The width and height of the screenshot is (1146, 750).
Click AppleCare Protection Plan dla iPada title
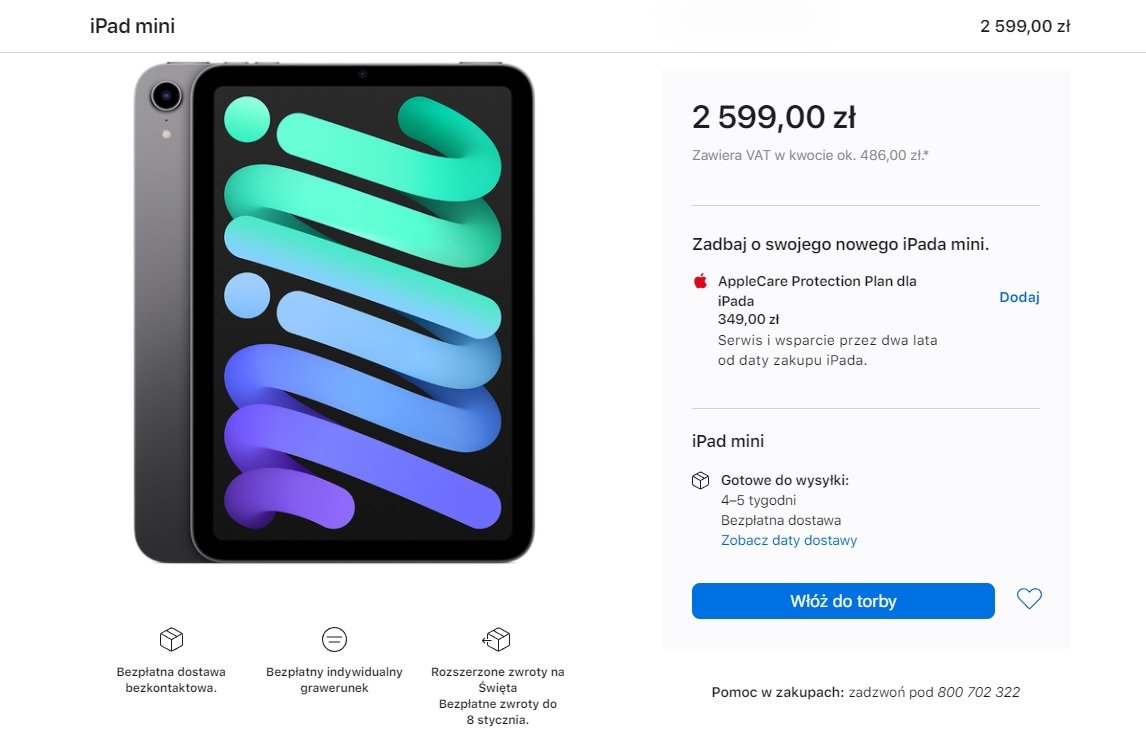tap(817, 291)
